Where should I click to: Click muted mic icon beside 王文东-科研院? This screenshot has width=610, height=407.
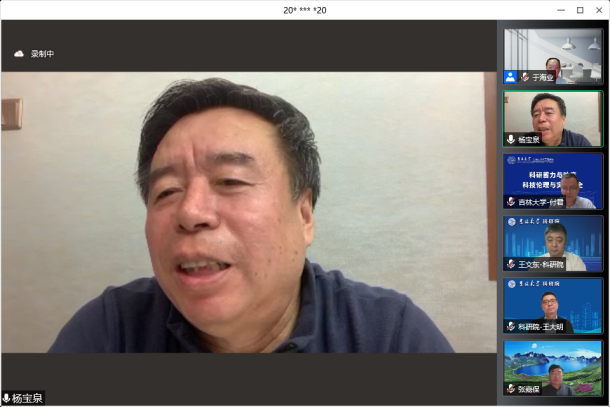tap(511, 264)
